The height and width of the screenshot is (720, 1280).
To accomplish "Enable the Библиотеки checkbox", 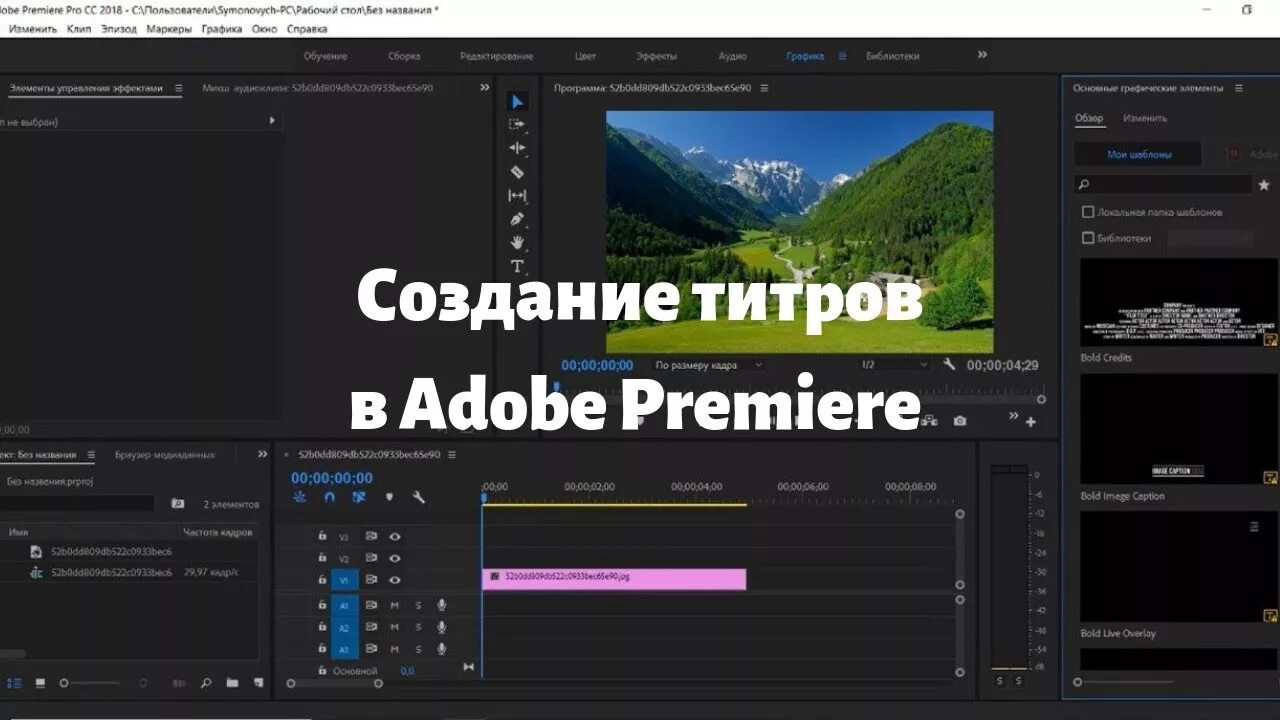I will 1088,238.
